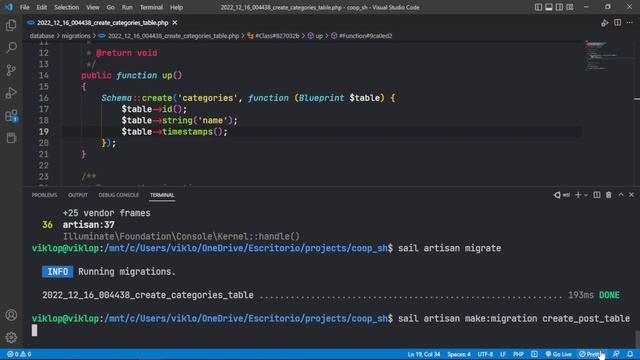Select the create_categories_table.php editor tab

coord(102,23)
